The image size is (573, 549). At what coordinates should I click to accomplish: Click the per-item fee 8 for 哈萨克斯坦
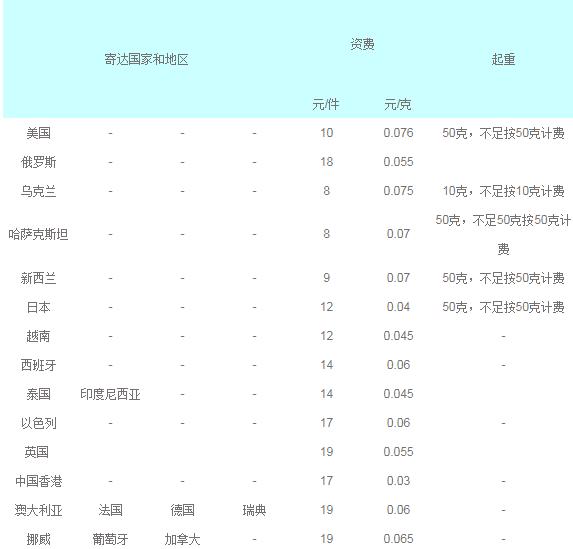(x=326, y=234)
